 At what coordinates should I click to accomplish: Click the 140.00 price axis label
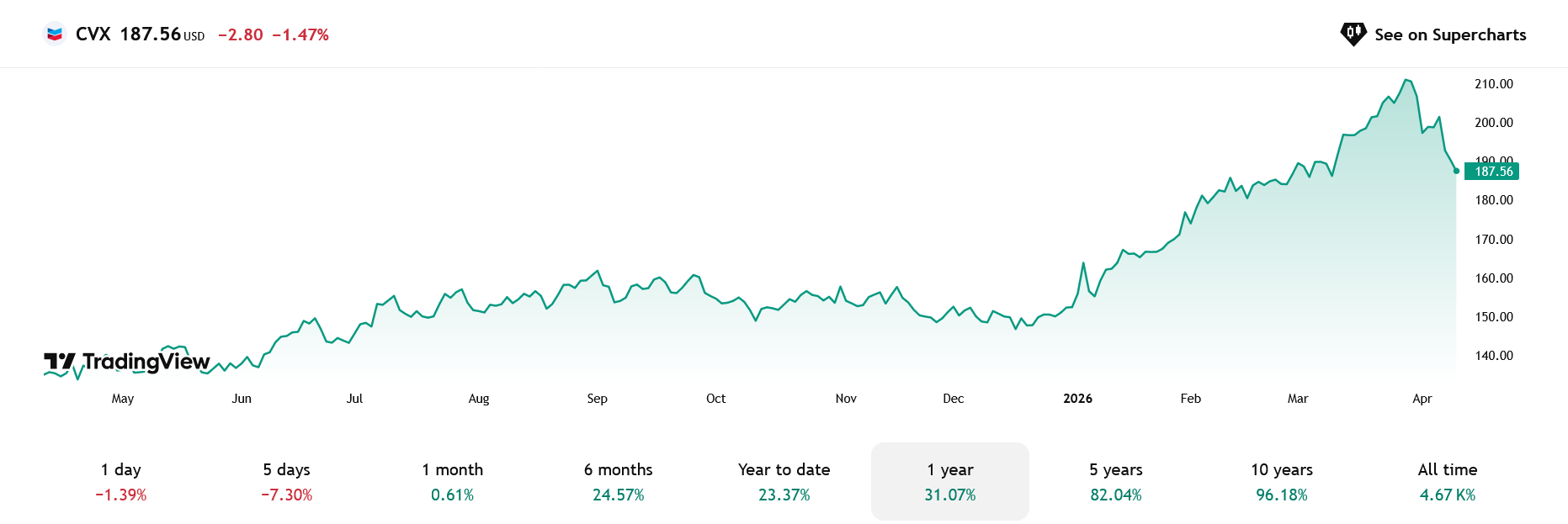[1493, 356]
